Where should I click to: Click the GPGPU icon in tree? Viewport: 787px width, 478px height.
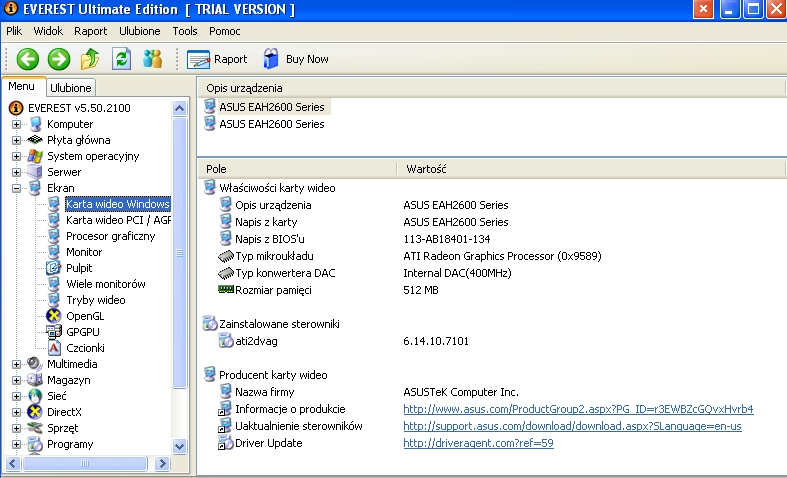click(x=54, y=332)
